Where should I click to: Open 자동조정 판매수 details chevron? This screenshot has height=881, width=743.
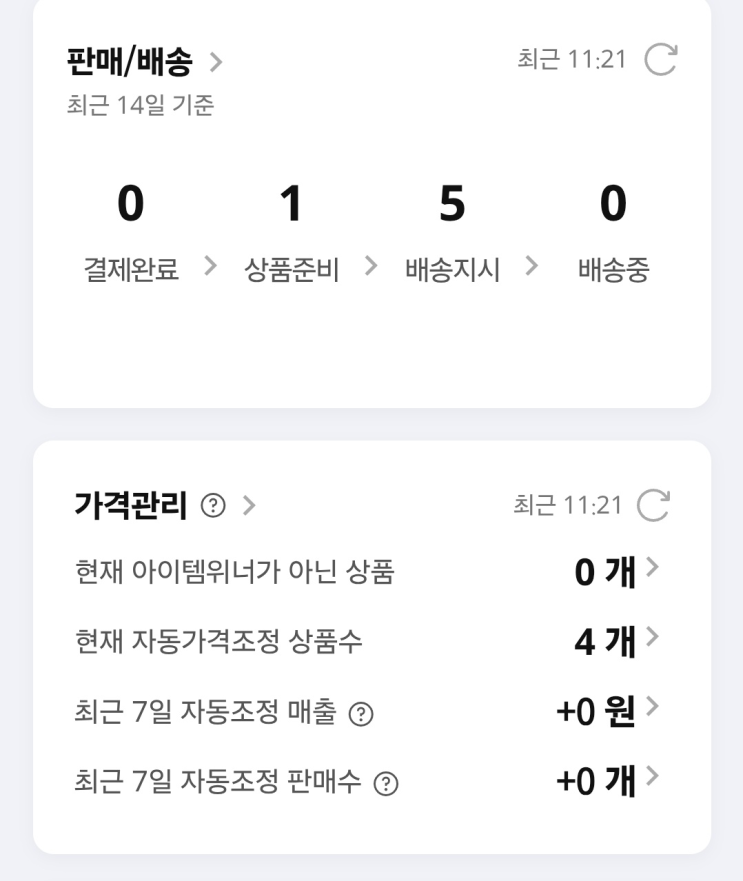click(x=653, y=777)
